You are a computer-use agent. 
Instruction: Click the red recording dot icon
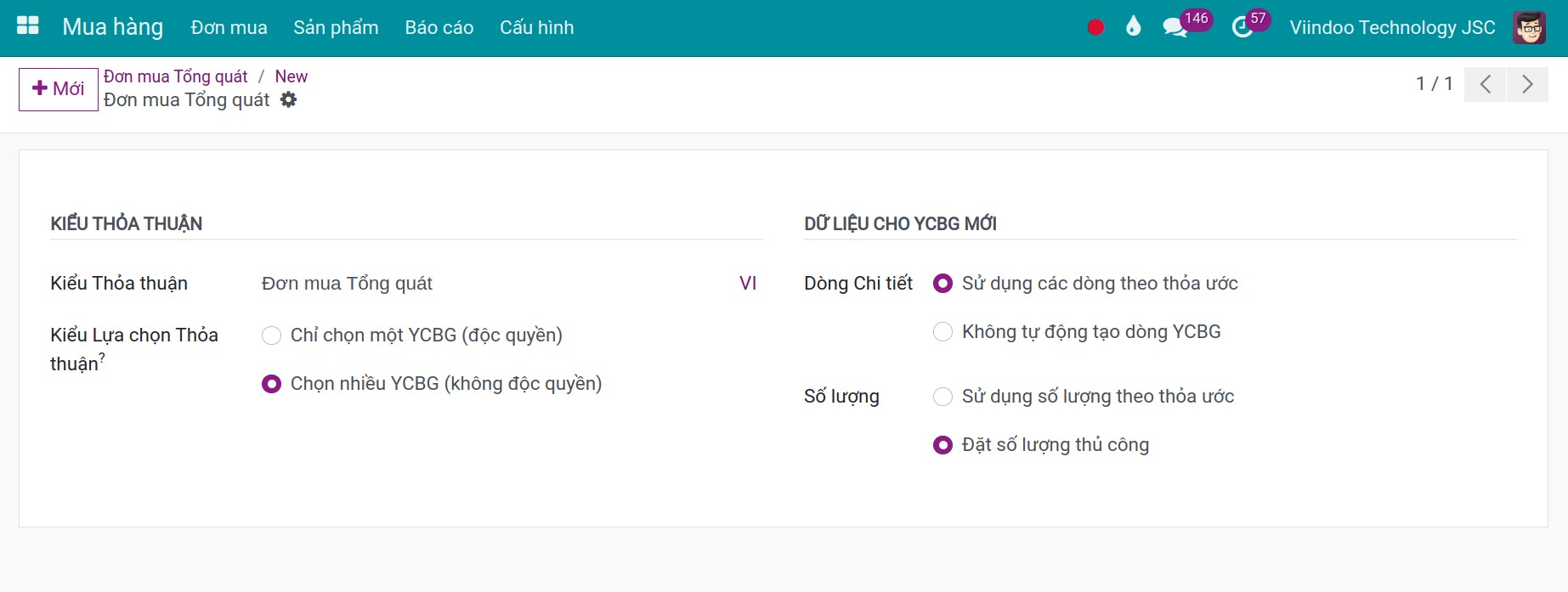[1095, 27]
